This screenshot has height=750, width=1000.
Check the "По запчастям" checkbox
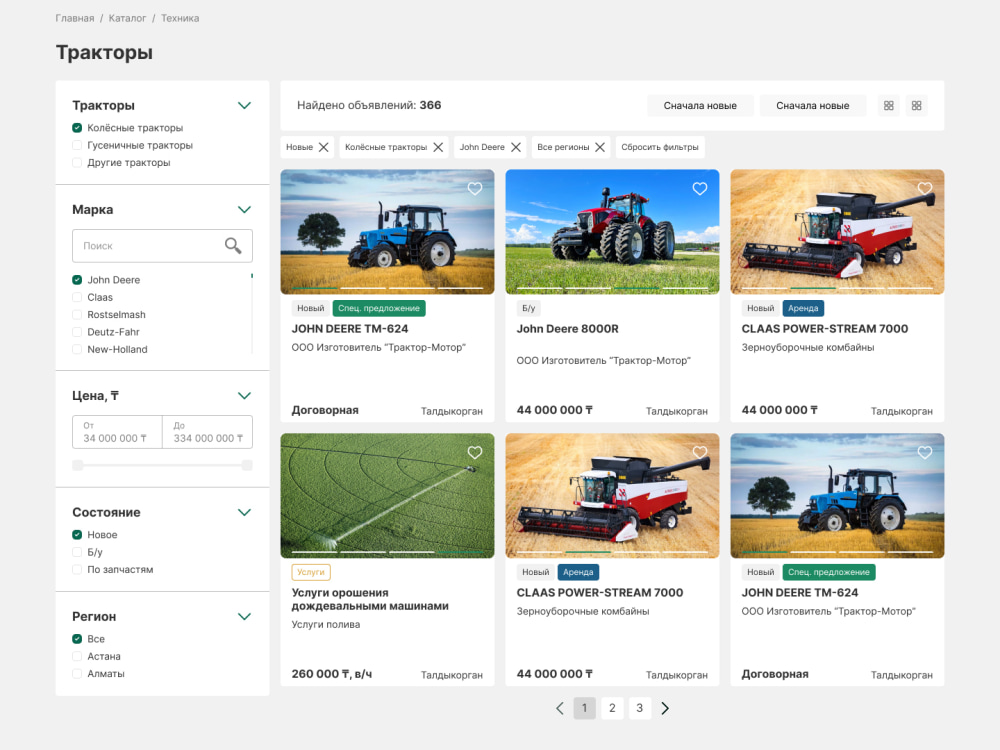77,570
